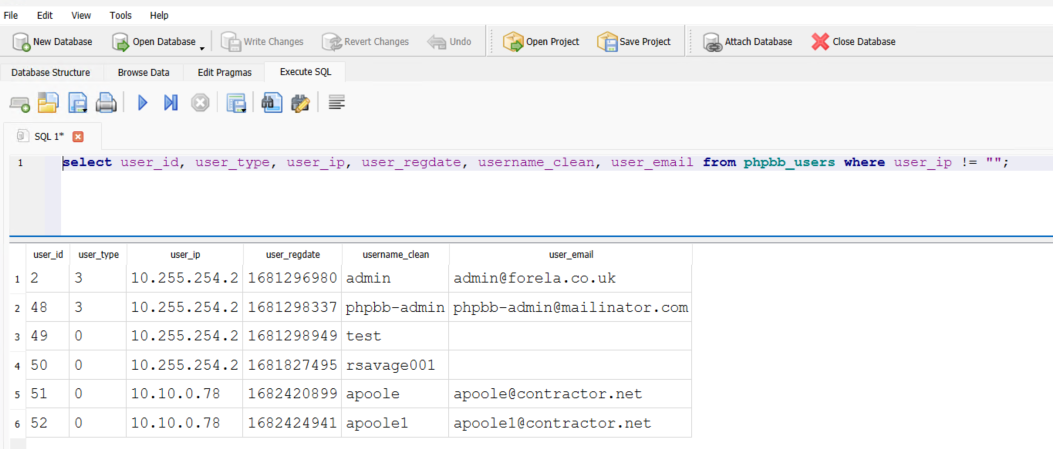Select user_id cell 48
Image resolution: width=1053 pixels, height=449 pixels.
48,307
